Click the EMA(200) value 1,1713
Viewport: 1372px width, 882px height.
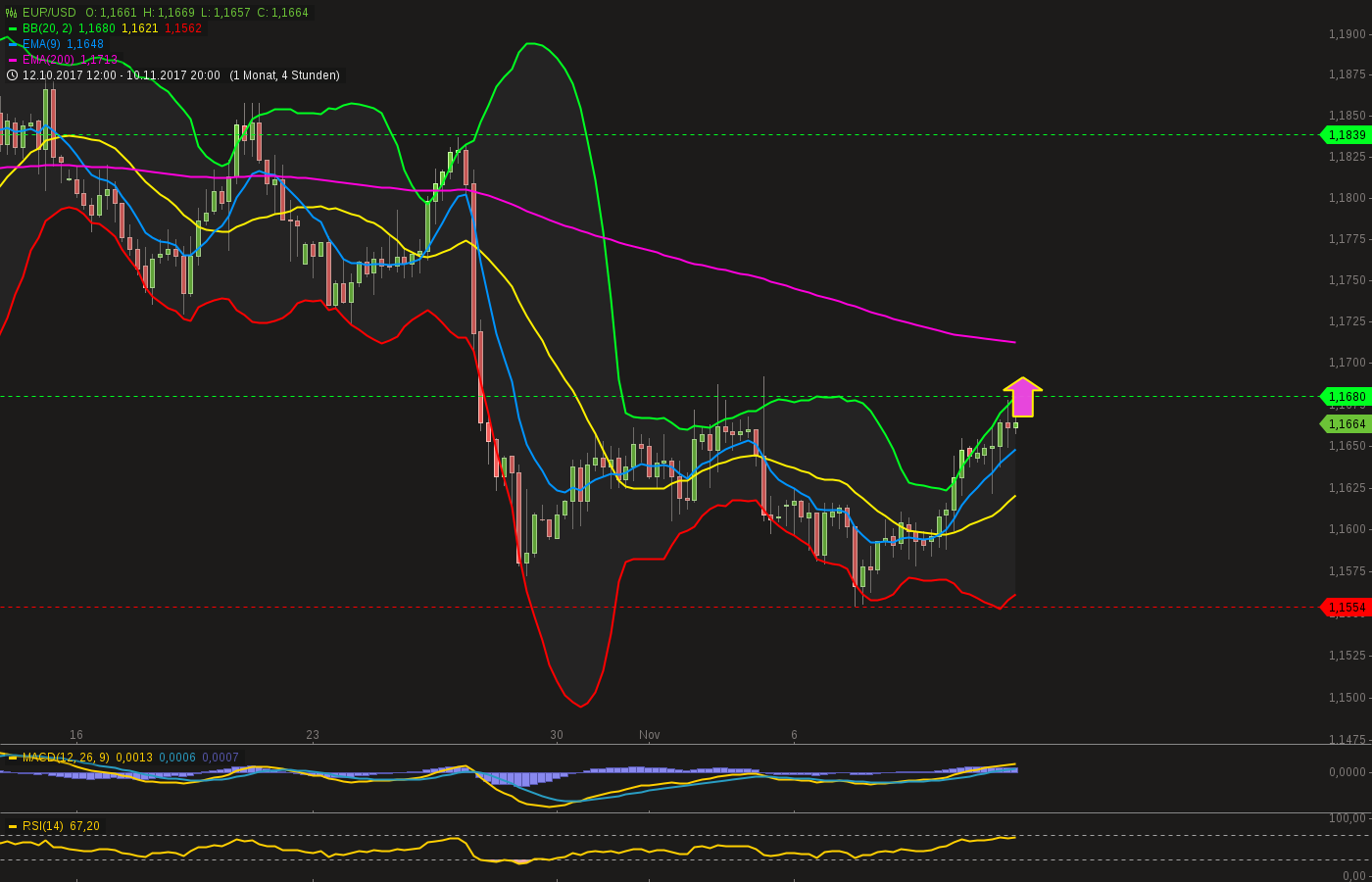(x=99, y=60)
